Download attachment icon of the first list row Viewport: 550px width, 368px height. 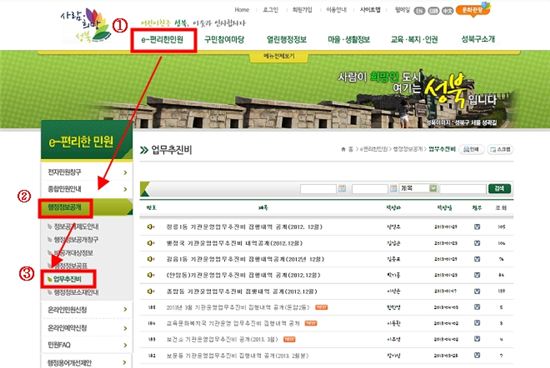pos(477,227)
